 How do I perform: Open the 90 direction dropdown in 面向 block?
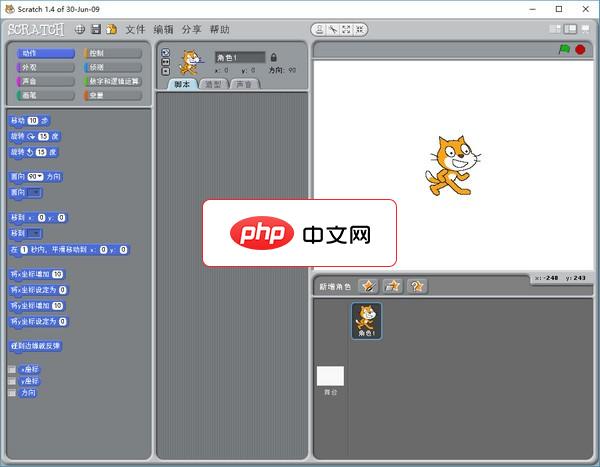pyautogui.click(x=35, y=176)
